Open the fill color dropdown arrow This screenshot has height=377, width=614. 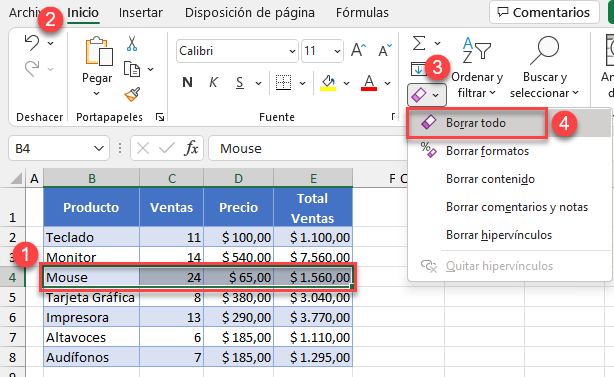tap(347, 83)
